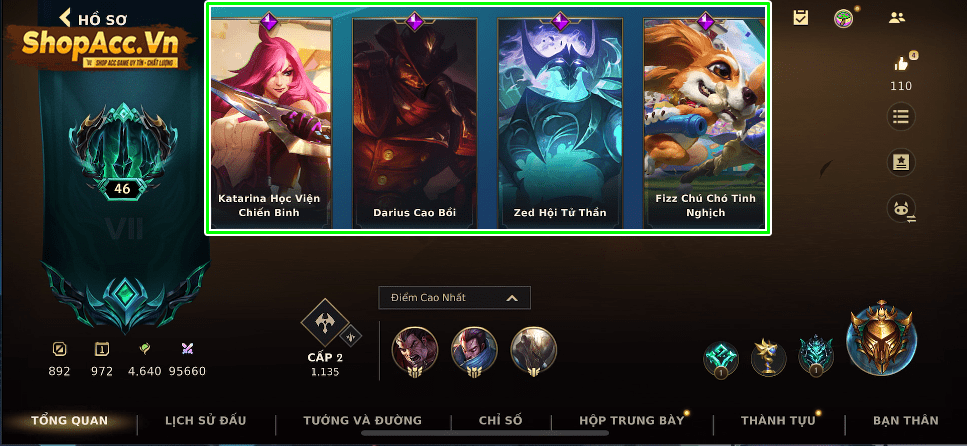Open the colorful tree avatar icon
This screenshot has height=446, width=967.
[x=843, y=18]
